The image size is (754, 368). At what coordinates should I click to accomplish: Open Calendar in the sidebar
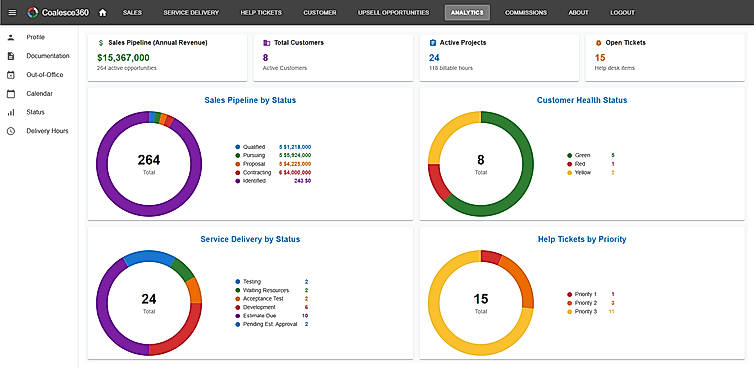click(39, 94)
